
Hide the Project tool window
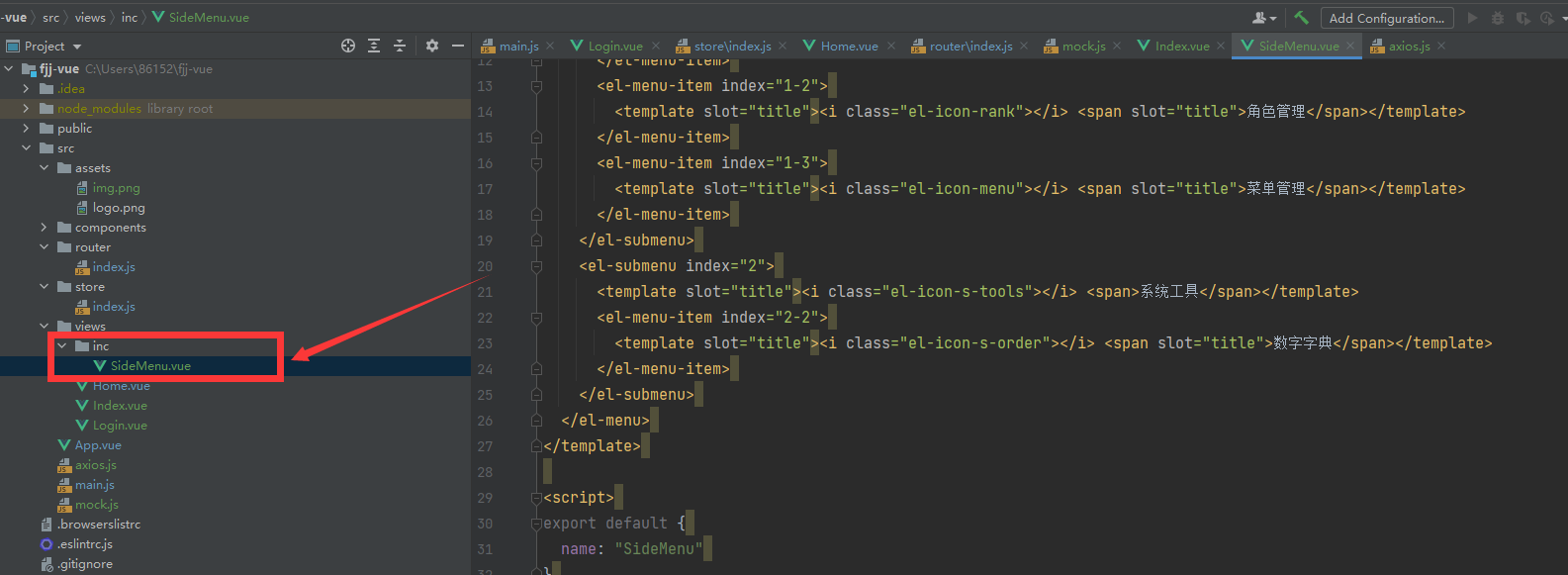pyautogui.click(x=458, y=46)
